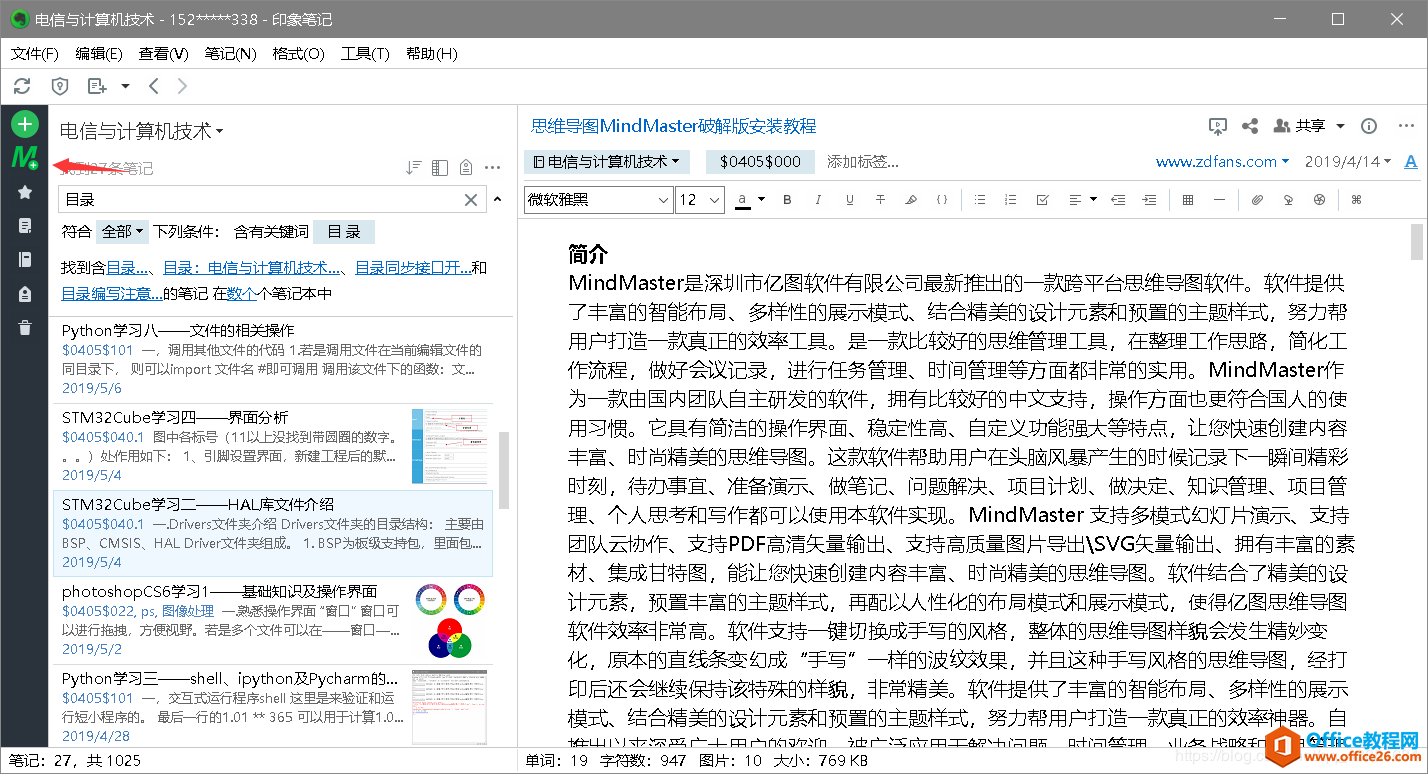Click the note info (i) icon
Viewport: 1428px width, 774px height.
pyautogui.click(x=1370, y=126)
